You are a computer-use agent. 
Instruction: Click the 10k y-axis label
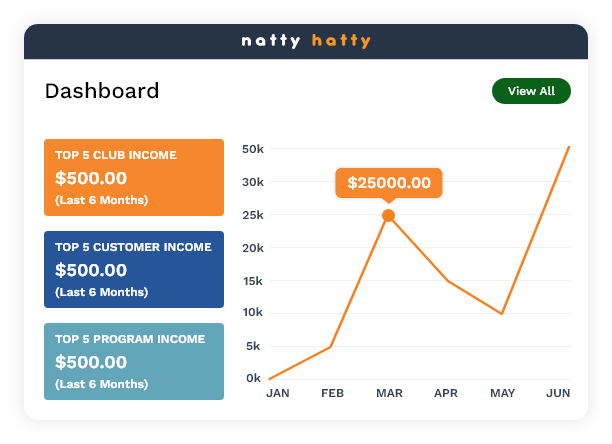click(x=252, y=313)
